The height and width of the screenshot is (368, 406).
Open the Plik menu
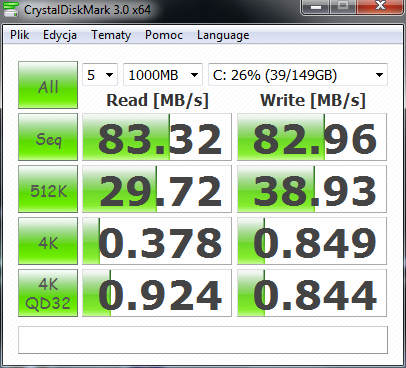[19, 35]
